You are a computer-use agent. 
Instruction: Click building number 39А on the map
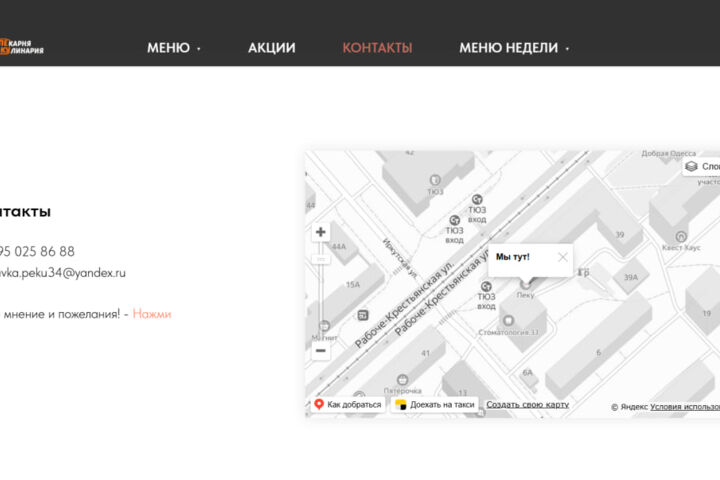[x=631, y=277]
